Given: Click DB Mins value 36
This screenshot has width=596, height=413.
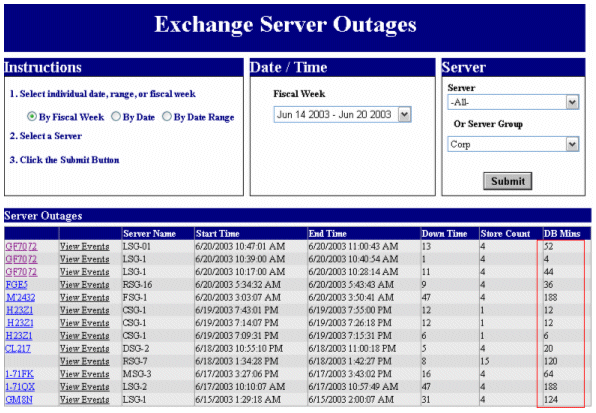Looking at the screenshot, I should [x=548, y=285].
